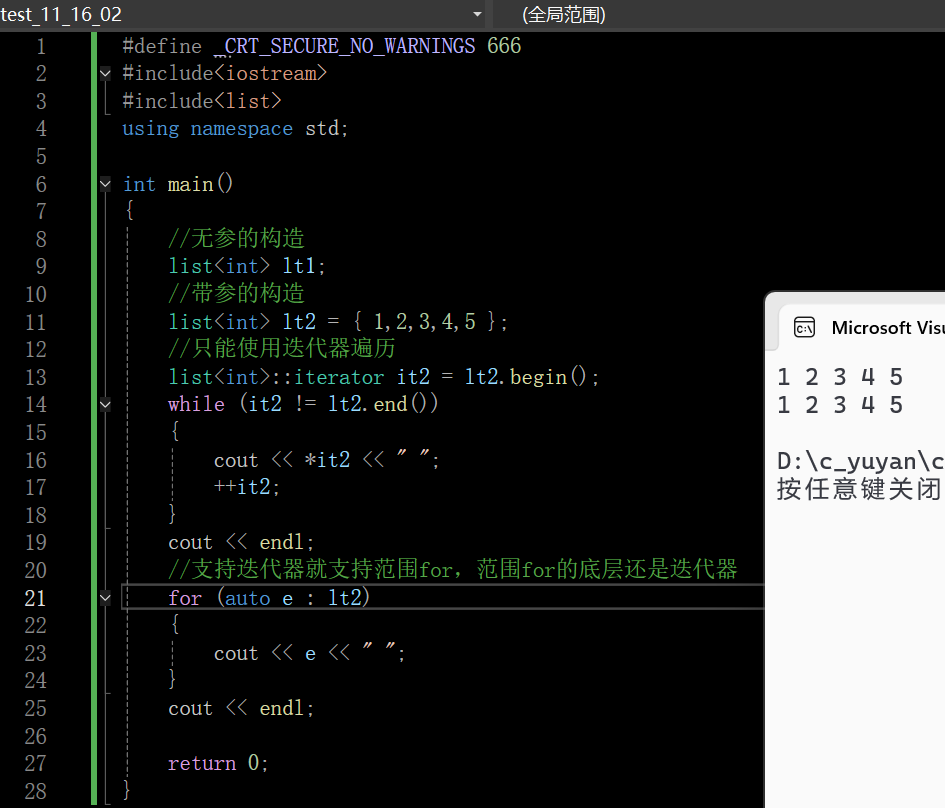Click the comment //无参的构造
This screenshot has height=808, width=945.
pyautogui.click(x=236, y=239)
